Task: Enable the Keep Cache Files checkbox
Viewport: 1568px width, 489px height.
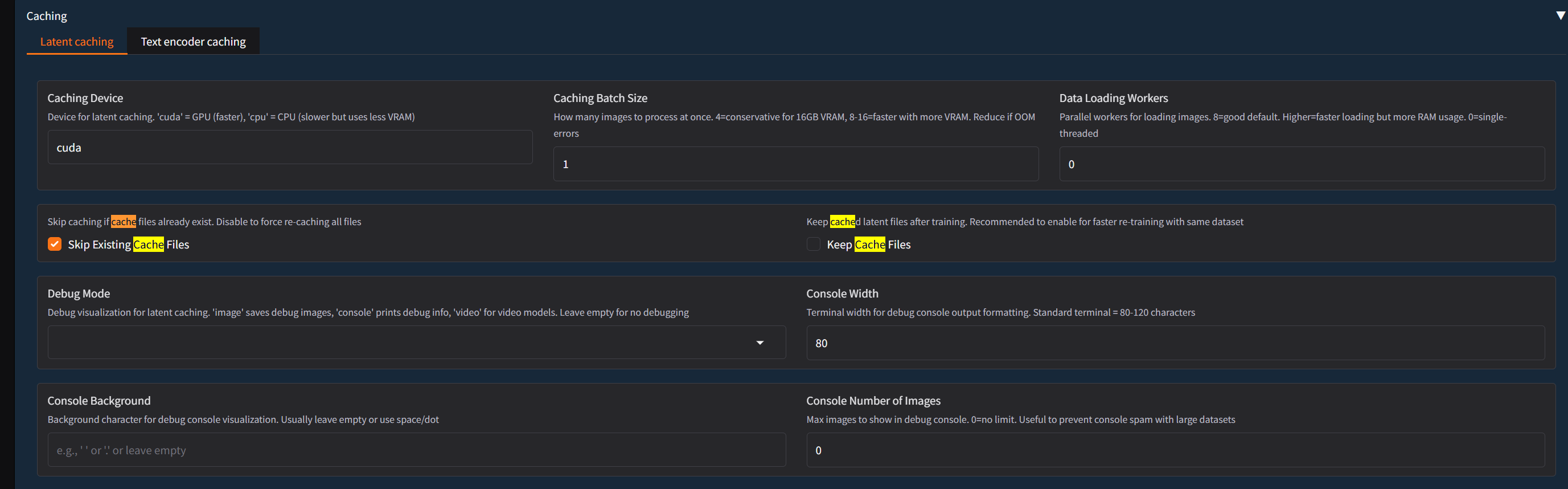Action: (x=813, y=244)
